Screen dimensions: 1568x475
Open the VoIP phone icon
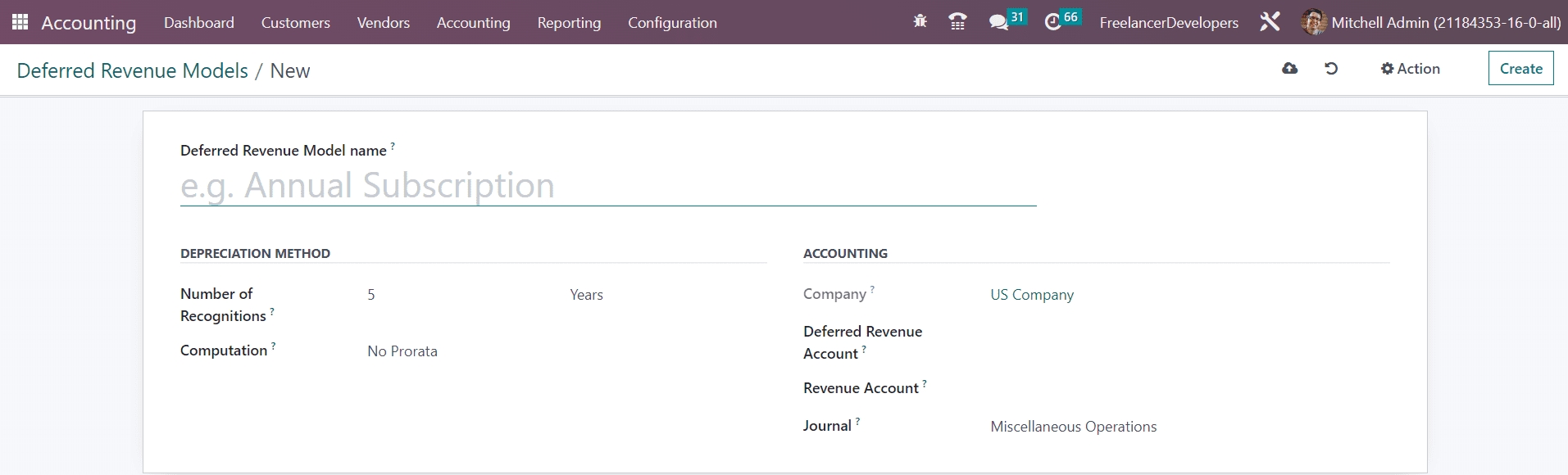point(957,22)
